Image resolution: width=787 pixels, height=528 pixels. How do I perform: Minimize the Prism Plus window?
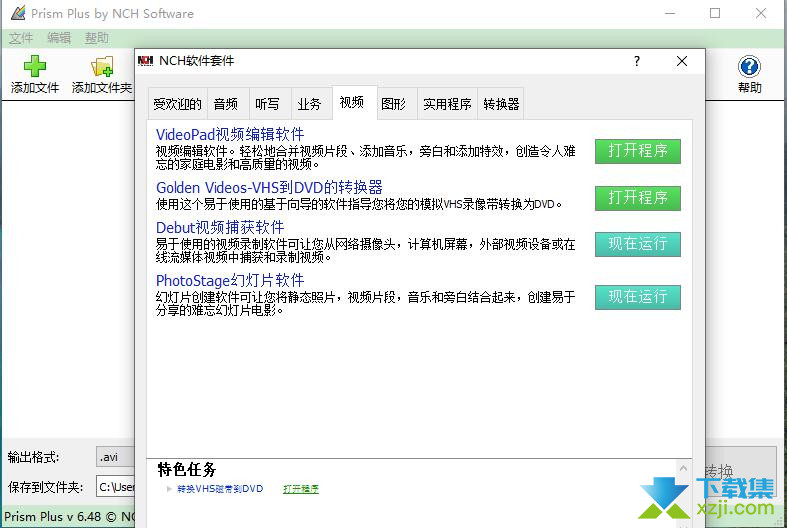pos(670,14)
